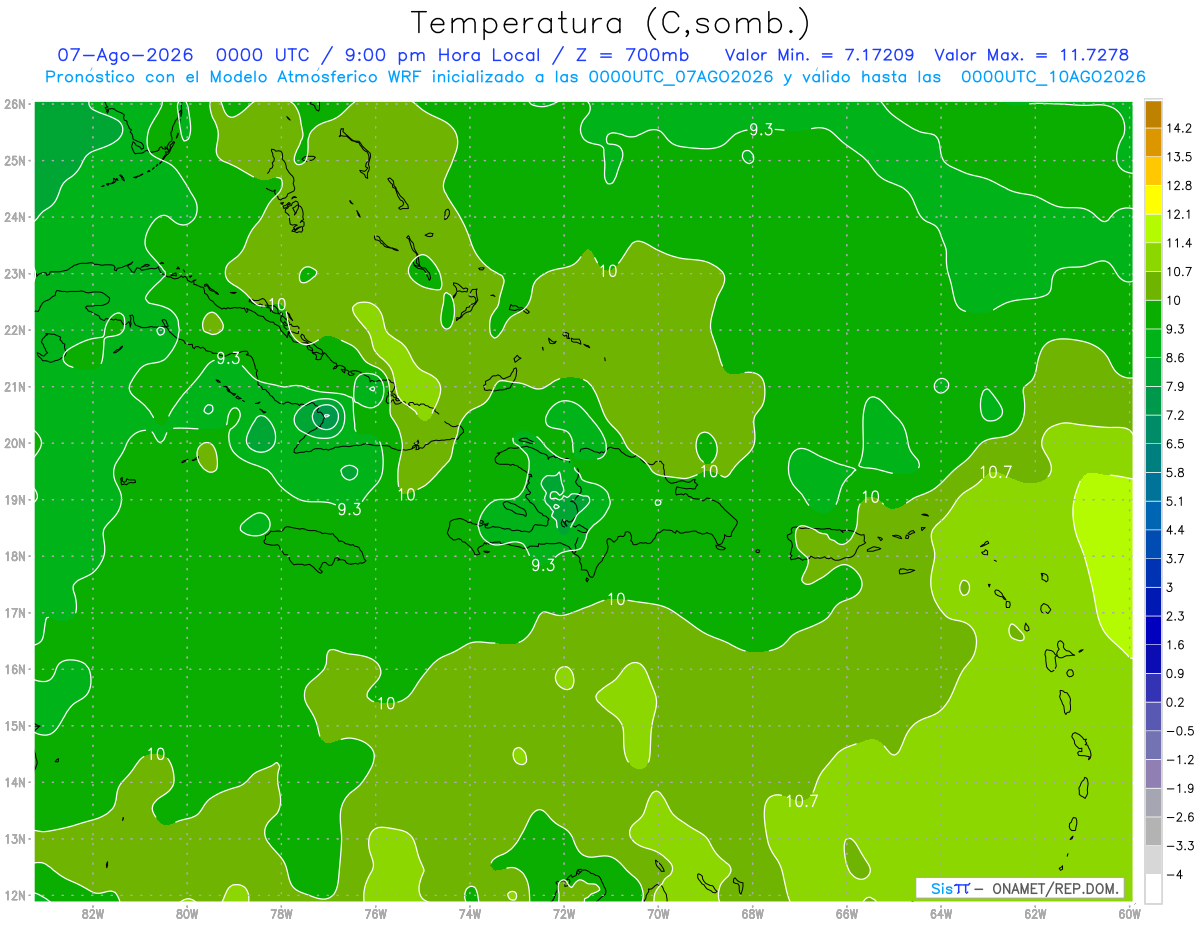Click colorbar label '12.1'
1200x927 pixels.
(1179, 214)
